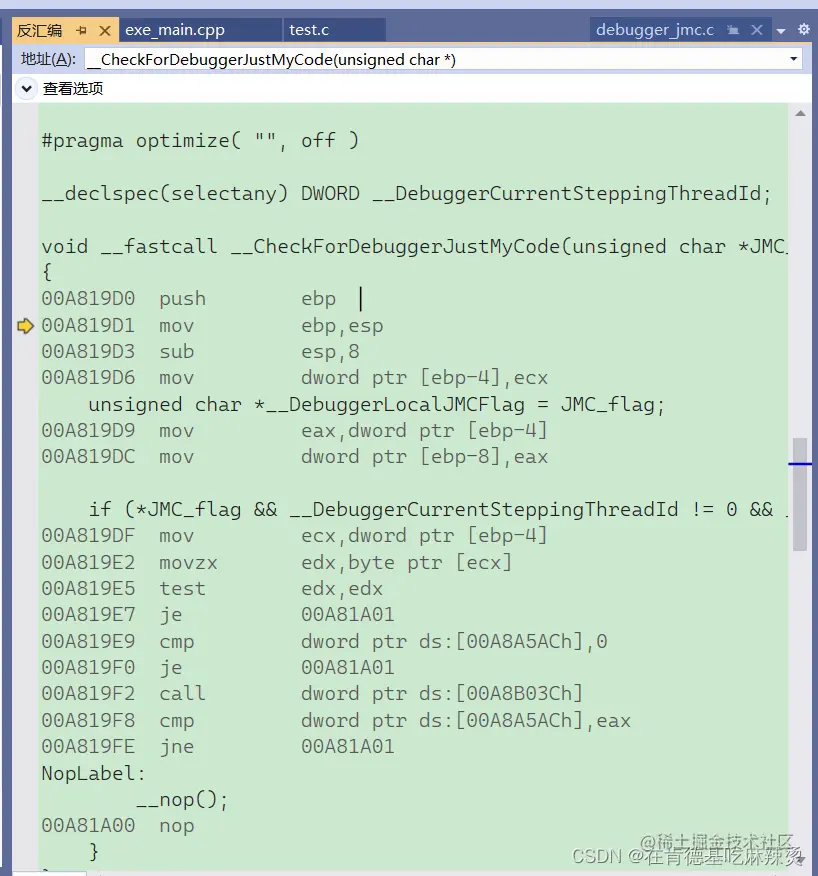Screen dimensions: 818x876
Task: Click the 00A819F8 cmp with eax line
Action: point(336,721)
